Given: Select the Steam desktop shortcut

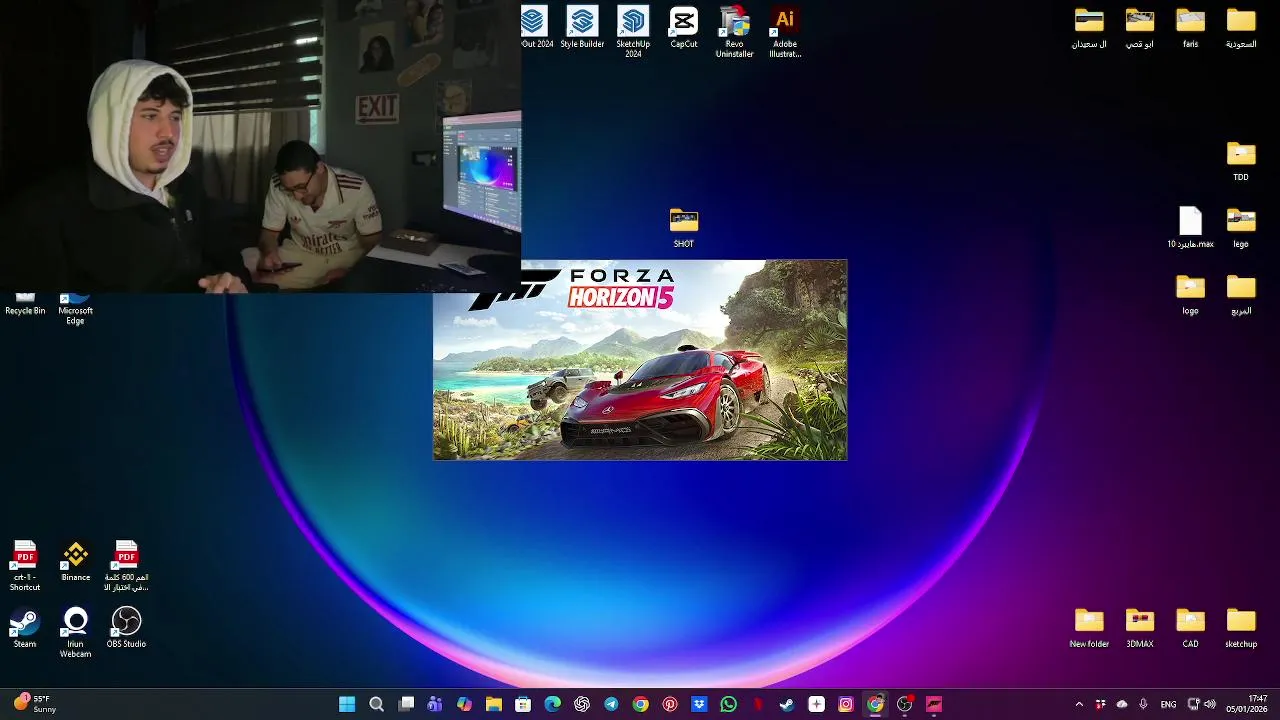Looking at the screenshot, I should pyautogui.click(x=25, y=628).
